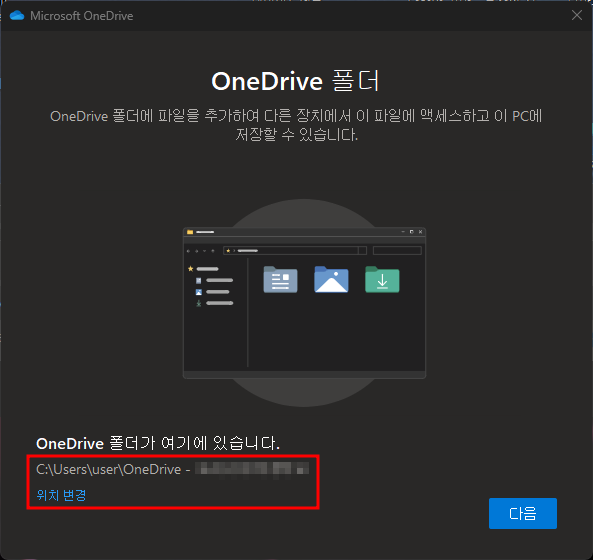Screen dimensions: 593x560
Task: Click the documents folder icon in illustration
Action: [x=280, y=279]
